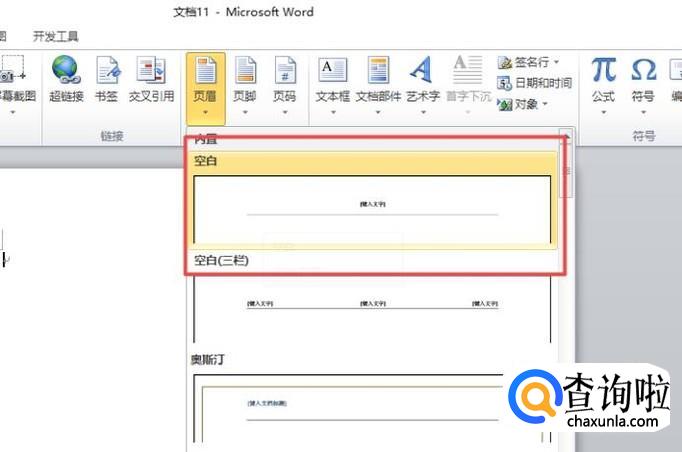Select the Blank Three Columns header preview
Image resolution: width=682 pixels, height=452 pixels.
click(372, 309)
